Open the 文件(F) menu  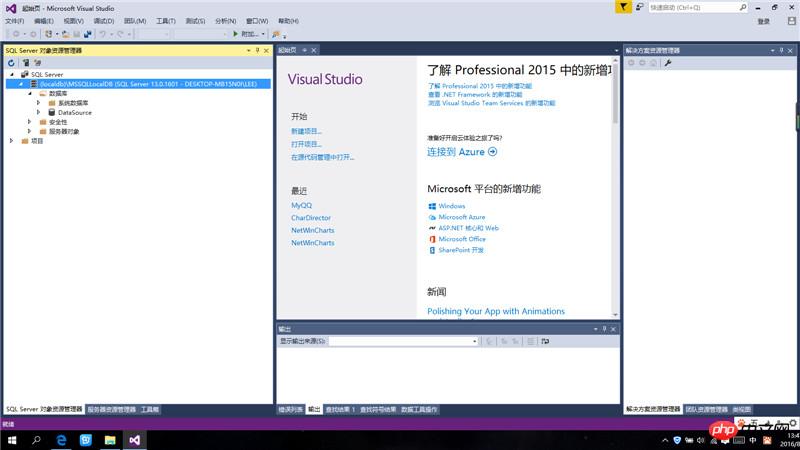pyautogui.click(x=14, y=21)
